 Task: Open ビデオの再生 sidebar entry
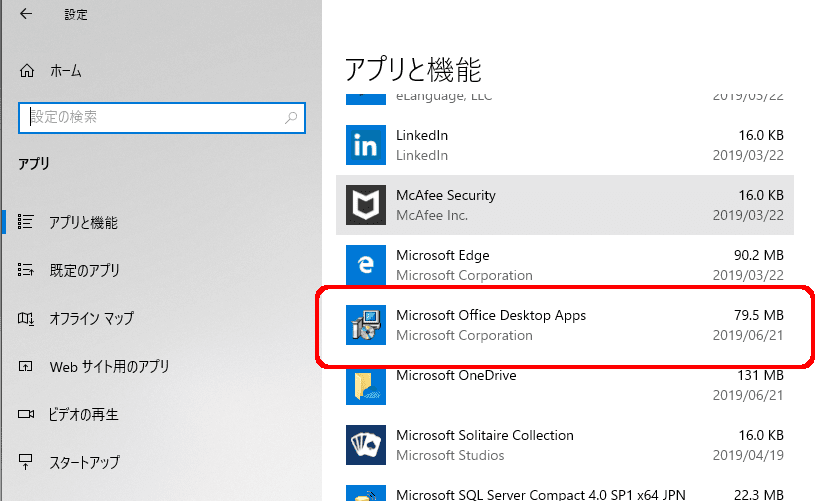tap(83, 414)
